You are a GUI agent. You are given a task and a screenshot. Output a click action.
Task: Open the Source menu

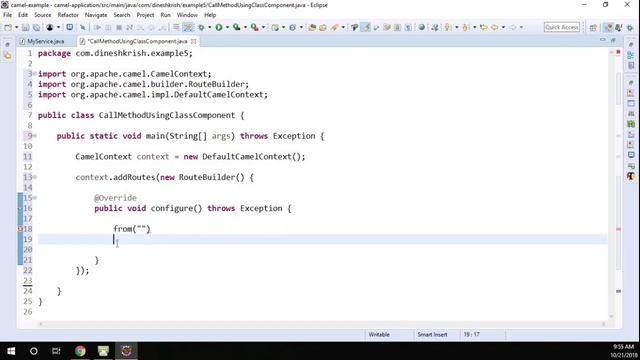click(x=42, y=15)
